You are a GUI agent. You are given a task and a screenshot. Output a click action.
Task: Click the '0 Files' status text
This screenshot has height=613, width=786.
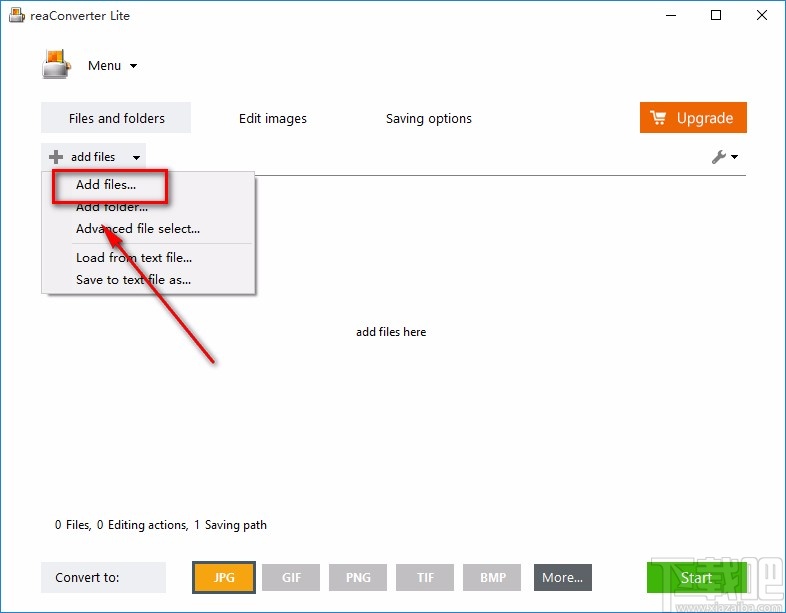73,525
